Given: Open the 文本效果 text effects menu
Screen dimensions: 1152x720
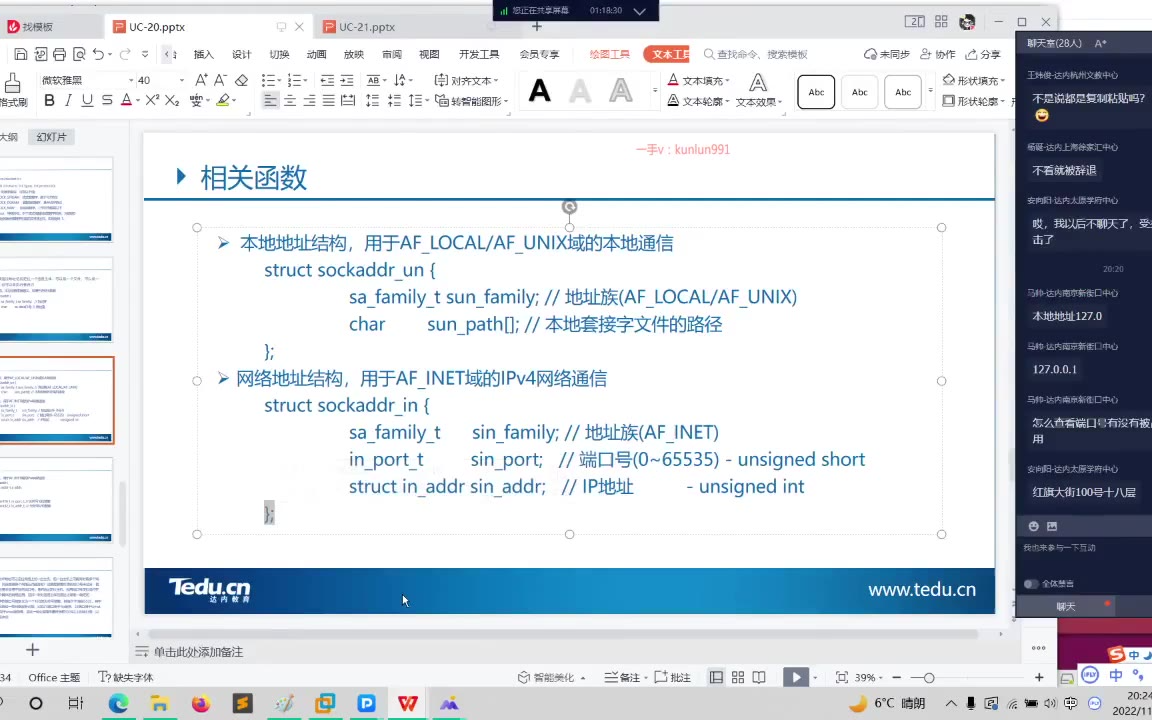Looking at the screenshot, I should [x=759, y=90].
